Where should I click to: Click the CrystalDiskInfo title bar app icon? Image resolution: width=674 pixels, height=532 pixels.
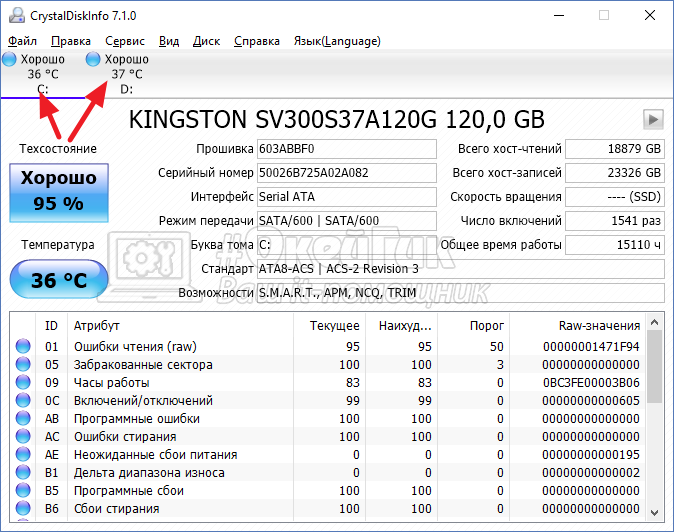(x=17, y=15)
